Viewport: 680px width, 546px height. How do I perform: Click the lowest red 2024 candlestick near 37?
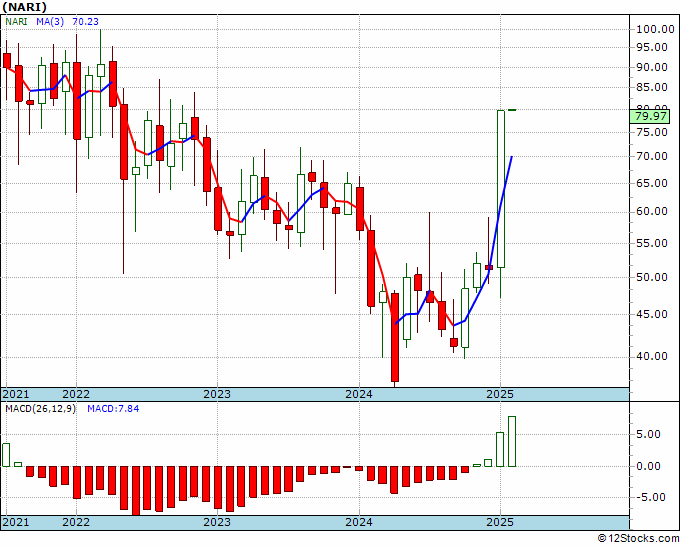(x=395, y=337)
